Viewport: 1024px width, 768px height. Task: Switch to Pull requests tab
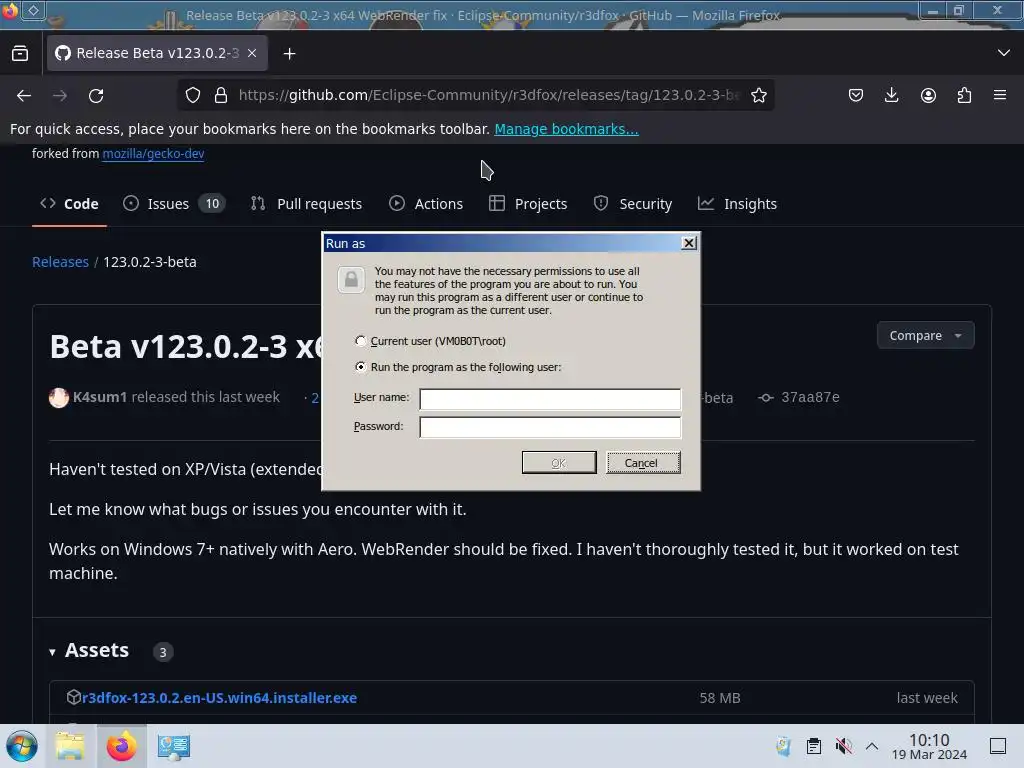click(306, 204)
